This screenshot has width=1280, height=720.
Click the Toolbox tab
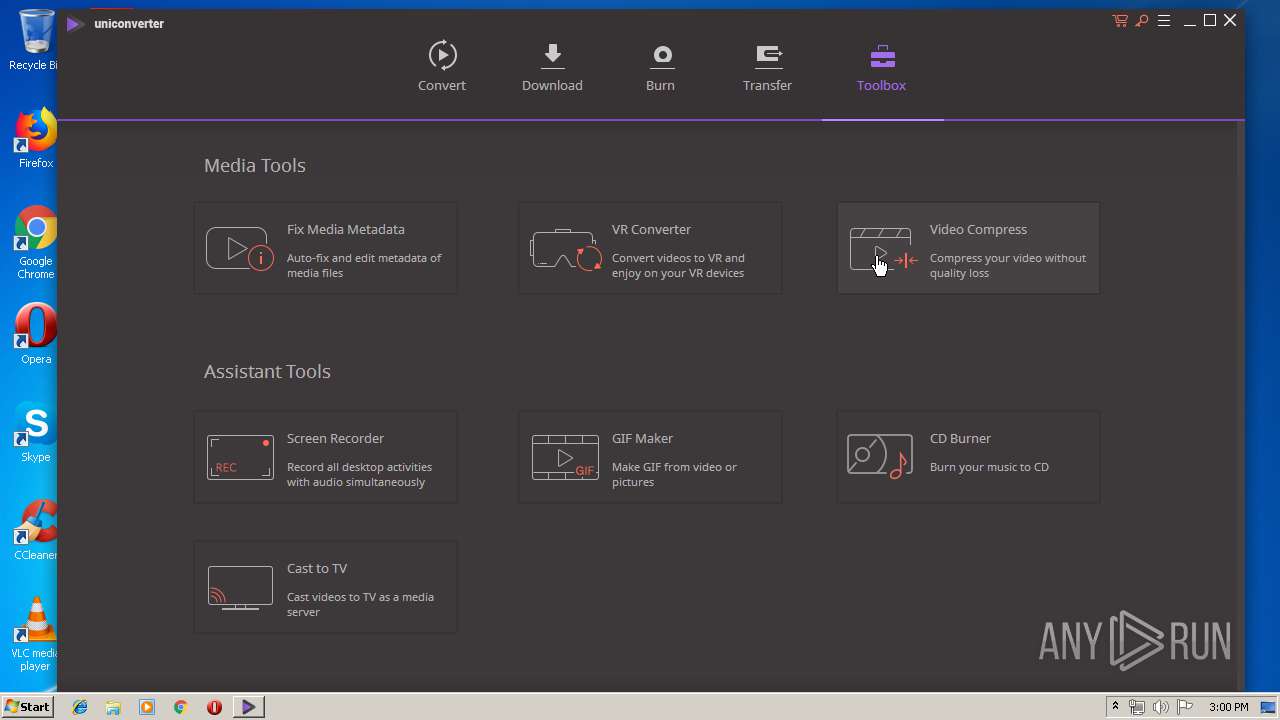881,68
